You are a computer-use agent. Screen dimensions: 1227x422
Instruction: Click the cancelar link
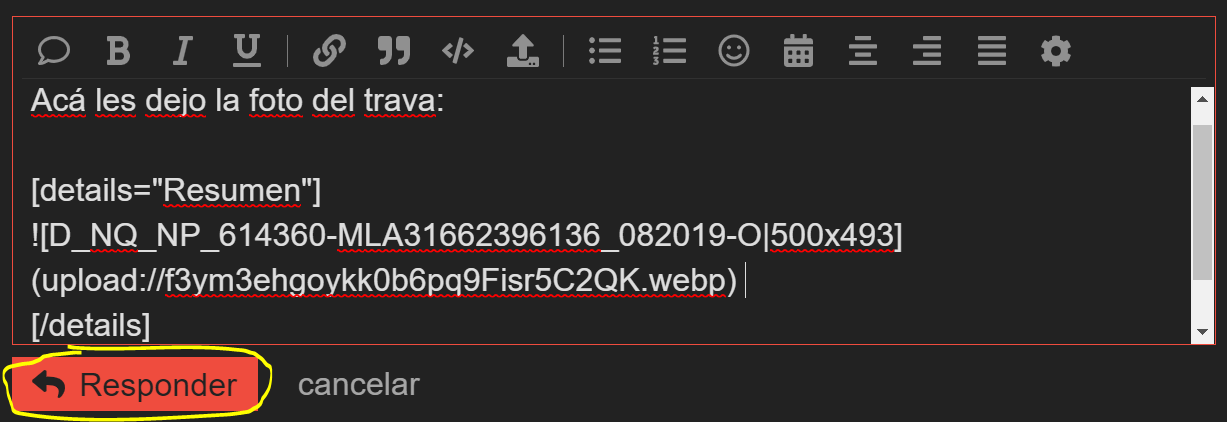359,385
